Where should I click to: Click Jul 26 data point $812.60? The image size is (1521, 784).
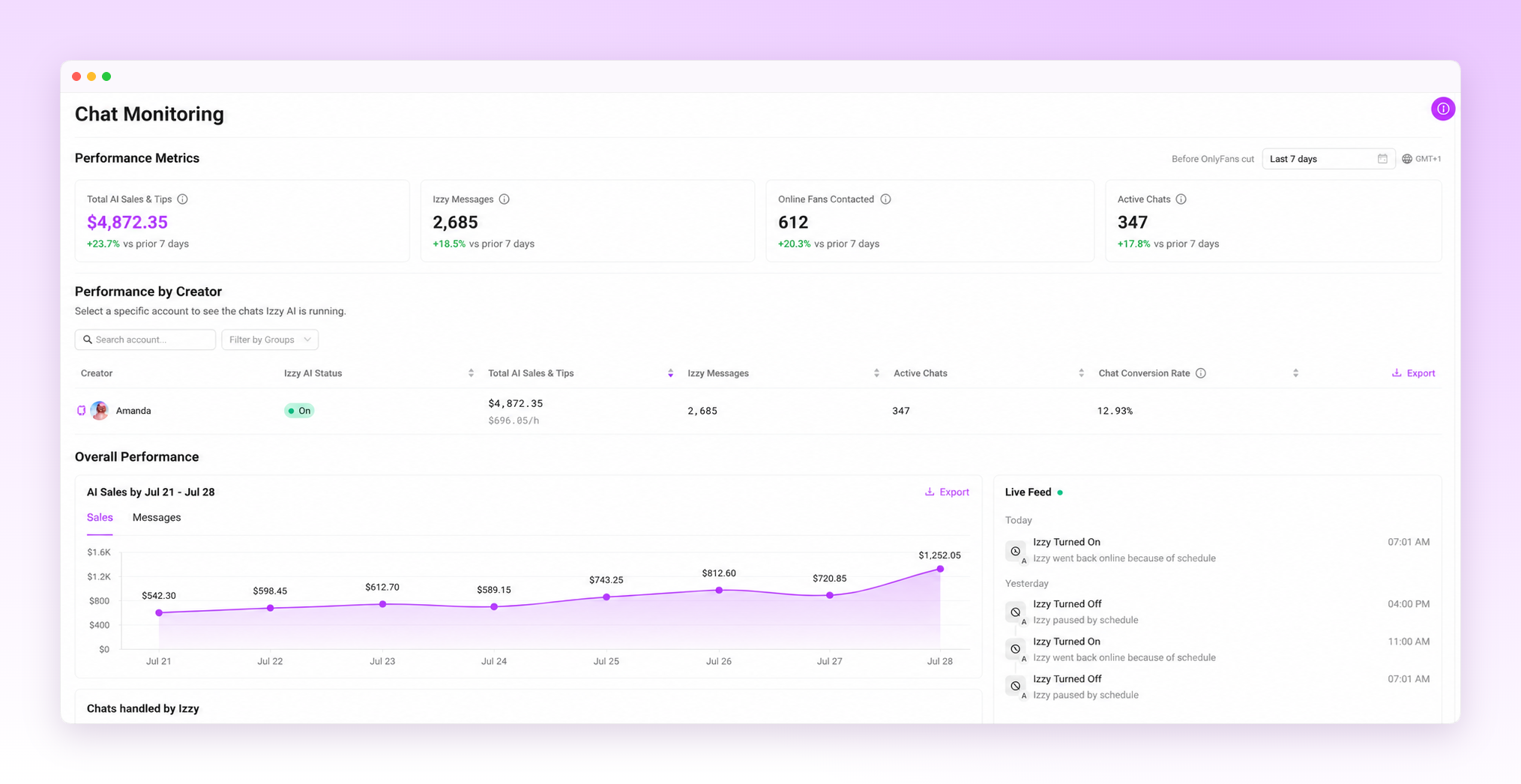pos(719,591)
